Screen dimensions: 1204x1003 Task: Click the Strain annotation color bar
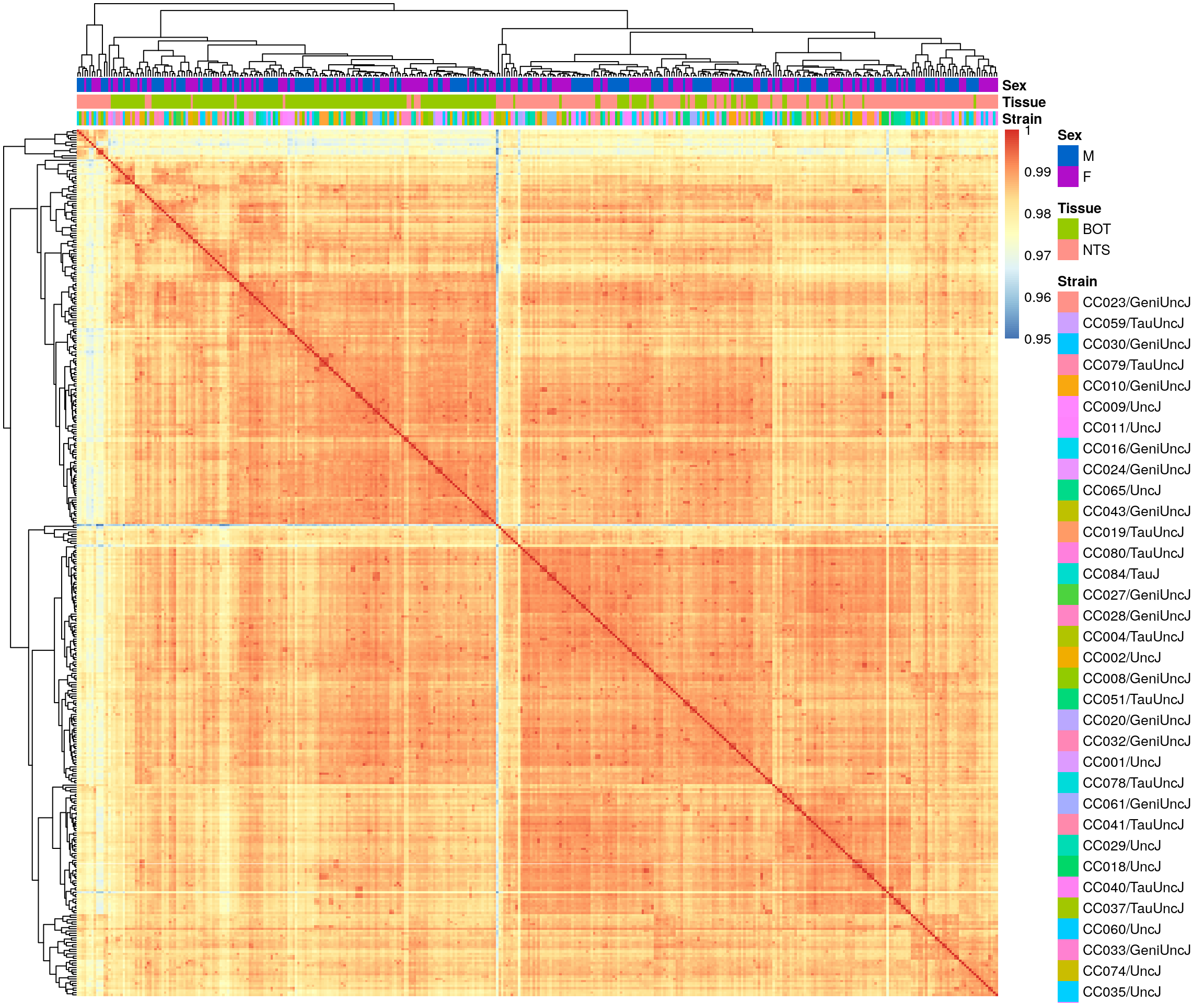pyautogui.click(x=537, y=119)
